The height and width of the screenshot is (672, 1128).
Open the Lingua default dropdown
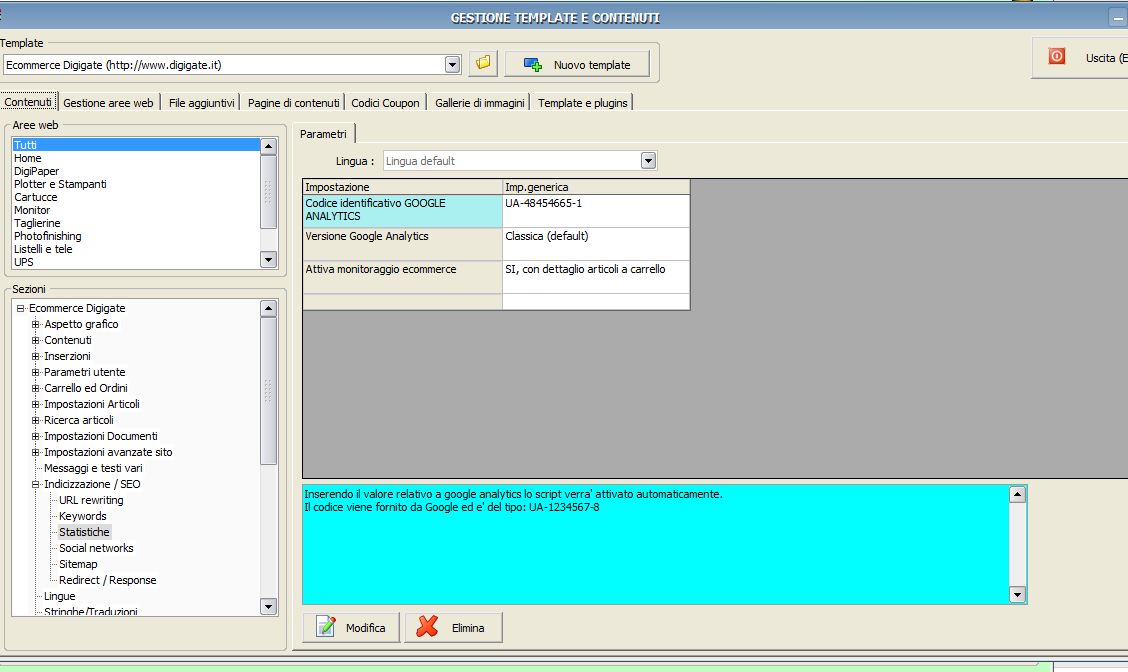tap(648, 160)
